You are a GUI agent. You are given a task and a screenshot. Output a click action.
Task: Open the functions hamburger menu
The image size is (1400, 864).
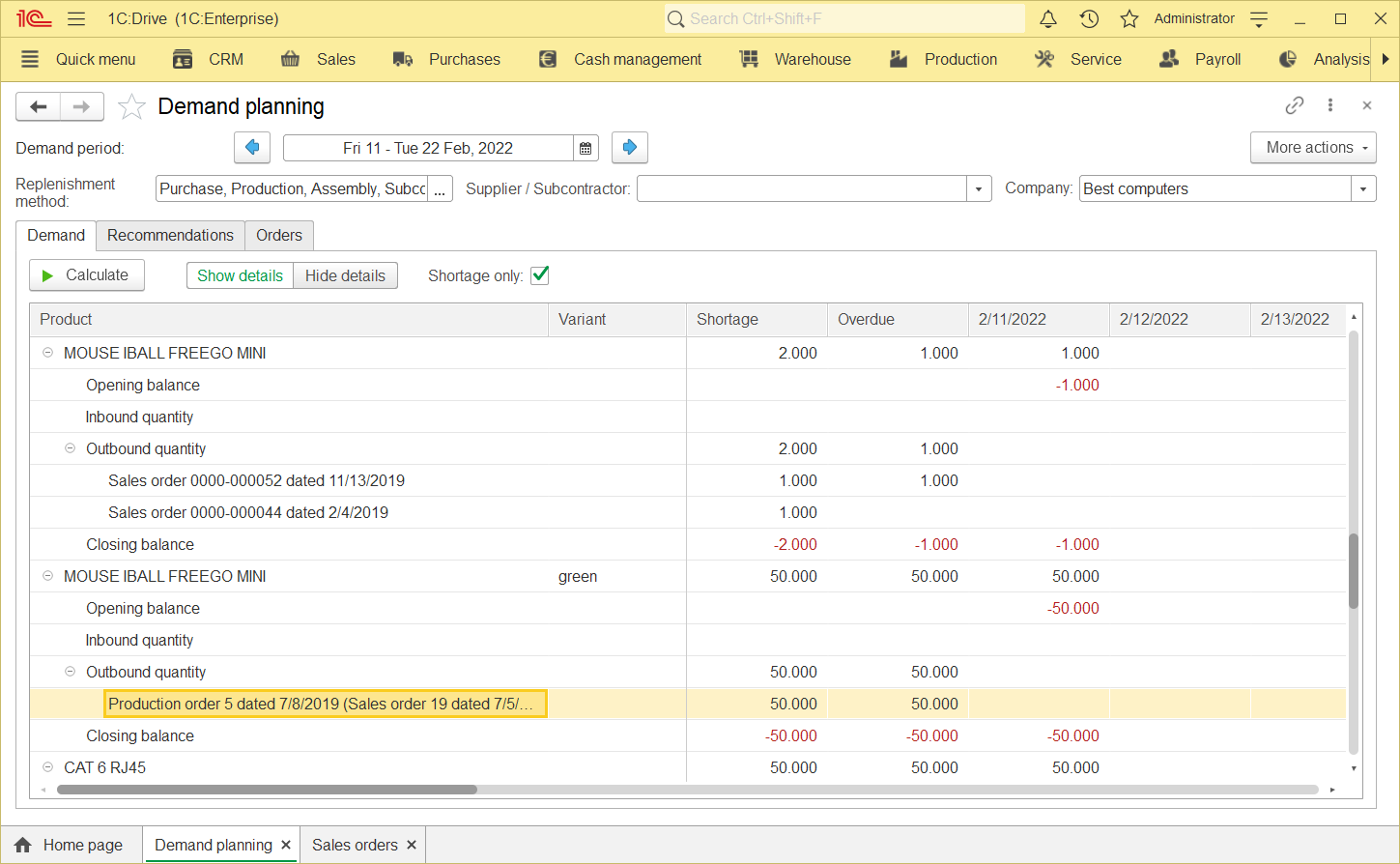click(x=77, y=18)
